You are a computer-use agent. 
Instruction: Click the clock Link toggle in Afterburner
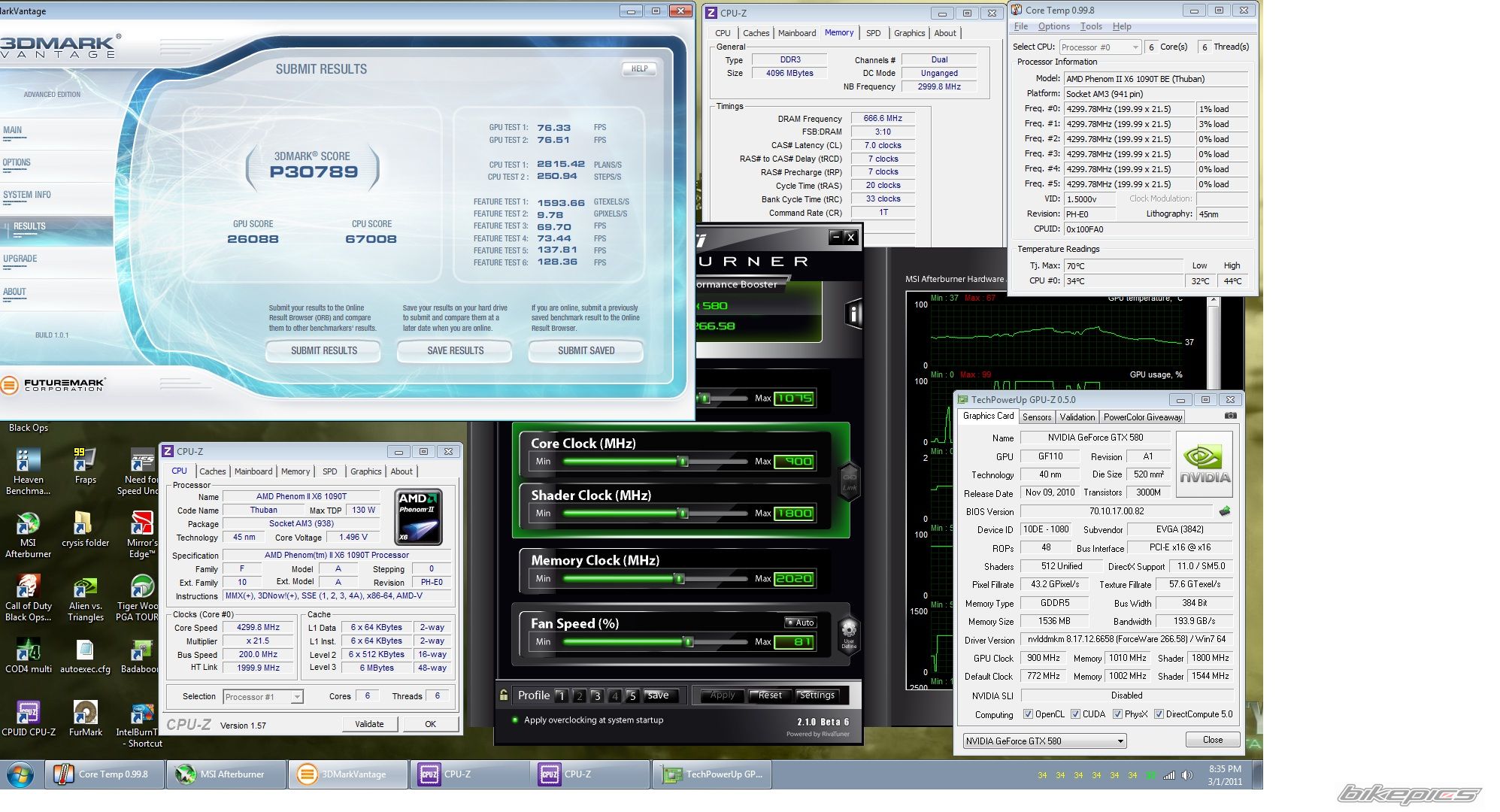pyautogui.click(x=850, y=481)
